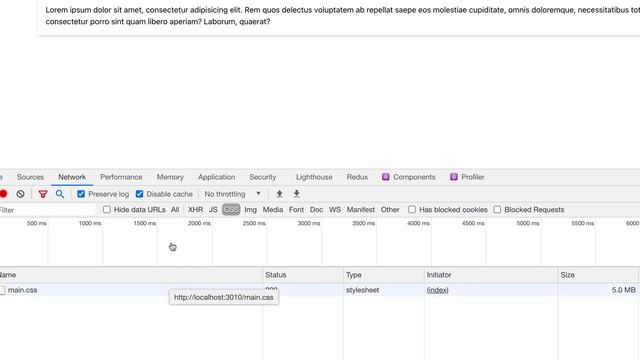Filter requests by Media
This screenshot has height=360, width=640.
[273, 210]
